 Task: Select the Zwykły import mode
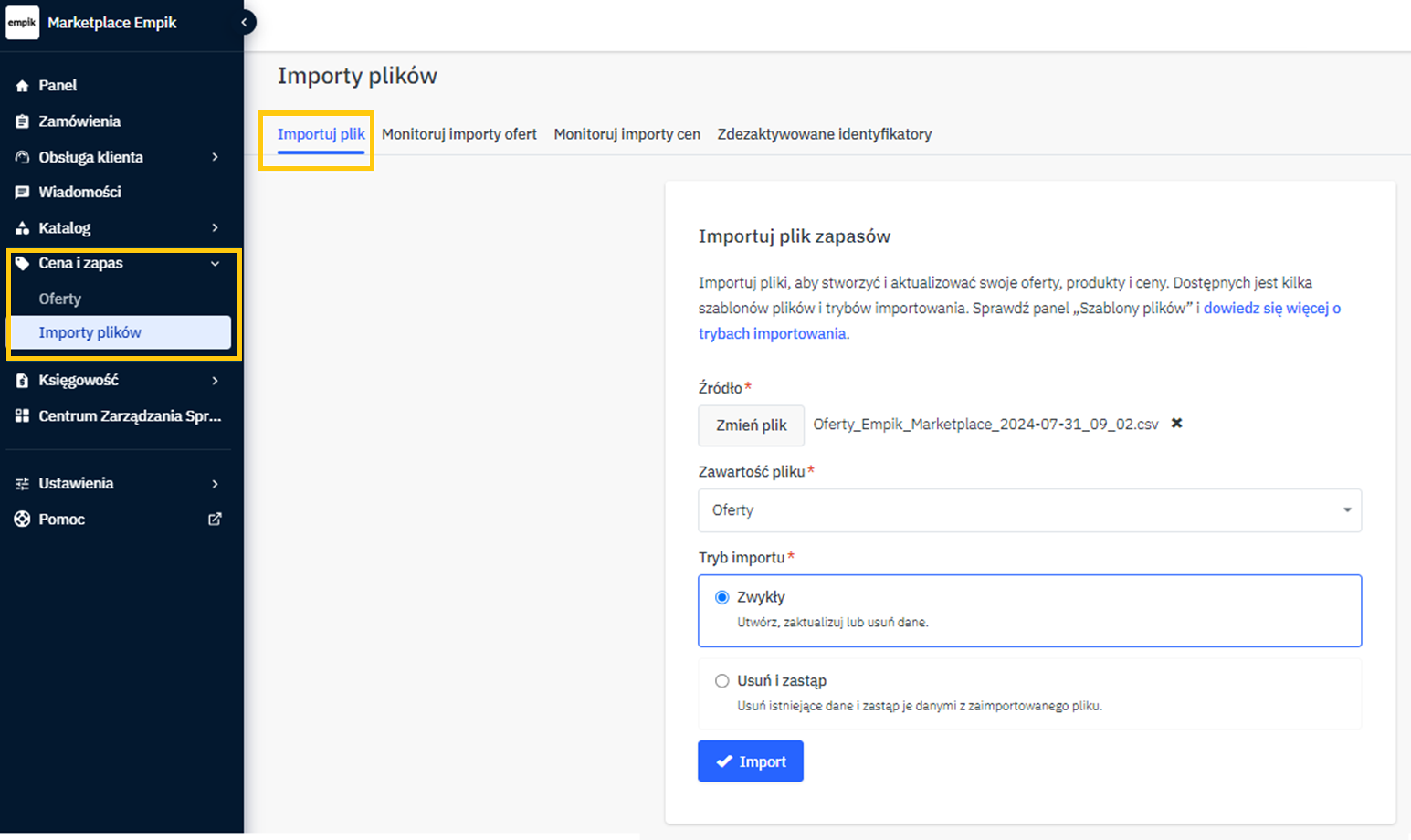click(x=722, y=597)
